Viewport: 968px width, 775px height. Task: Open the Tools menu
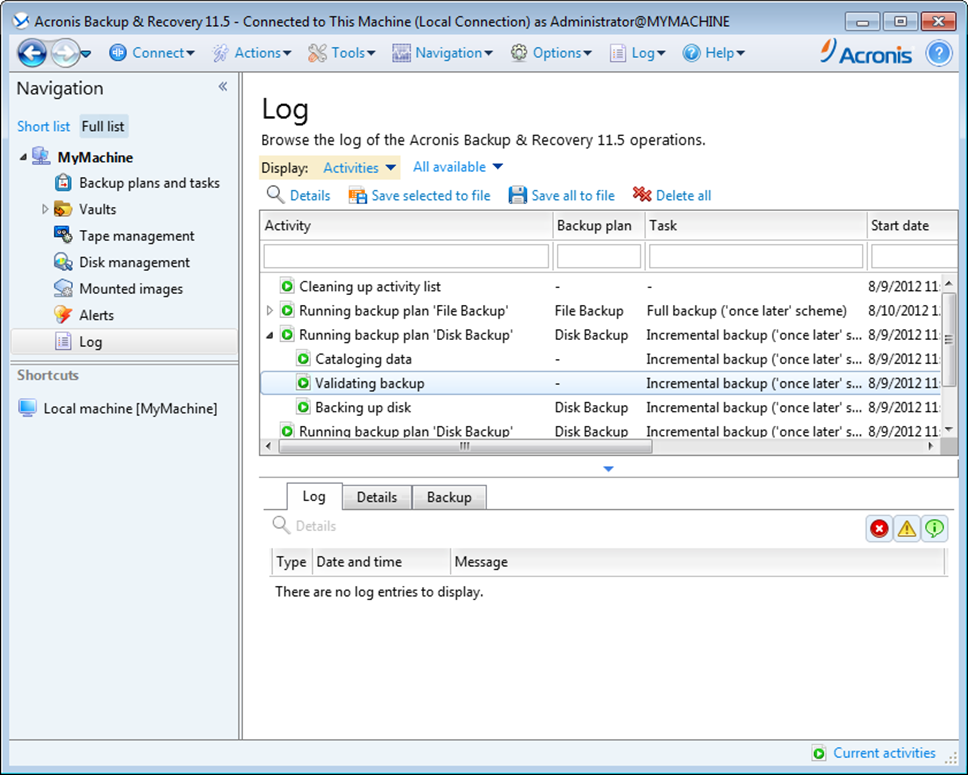click(x=341, y=53)
